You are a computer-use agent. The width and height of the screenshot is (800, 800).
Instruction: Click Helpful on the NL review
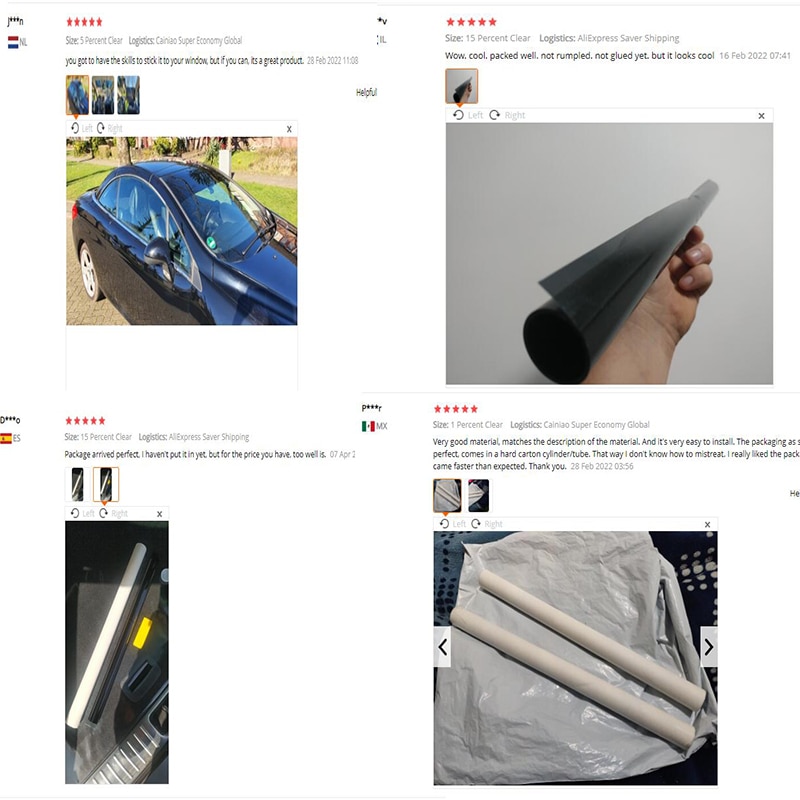pos(366,92)
